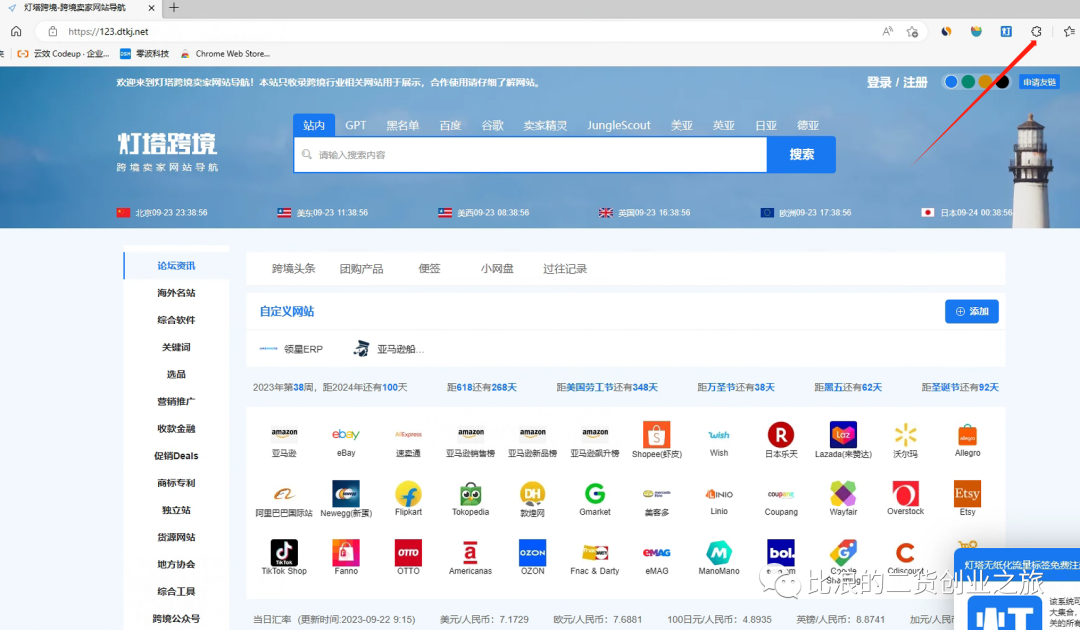Open the 敦煌网 DH icon

point(532,494)
